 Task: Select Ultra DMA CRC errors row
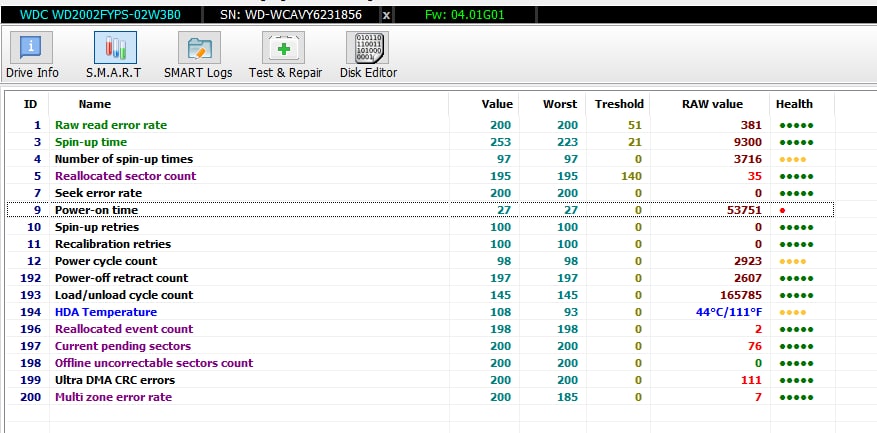pos(420,380)
